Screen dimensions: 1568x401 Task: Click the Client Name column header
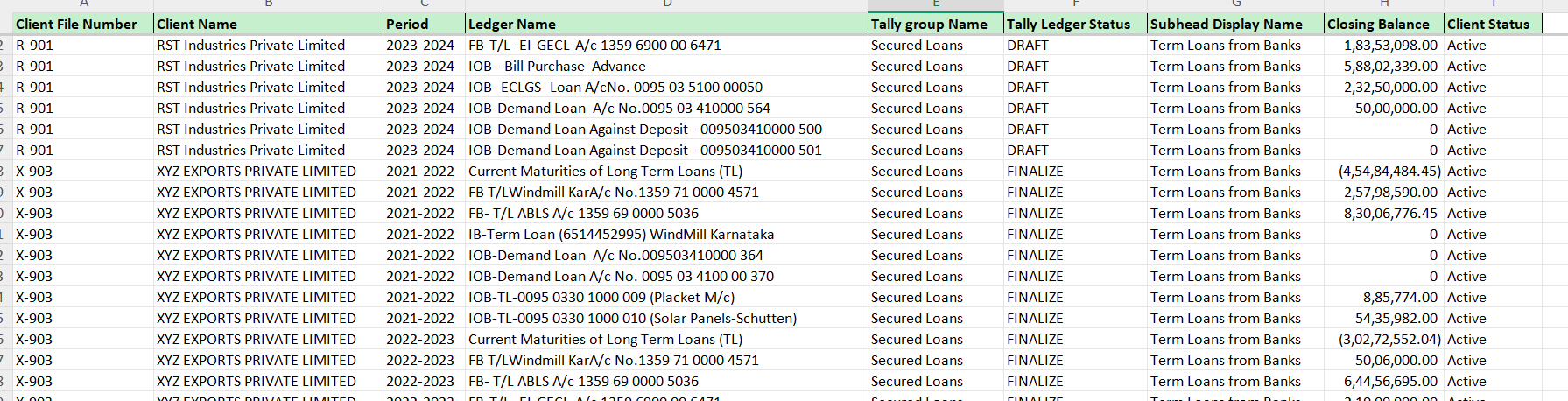tap(197, 25)
